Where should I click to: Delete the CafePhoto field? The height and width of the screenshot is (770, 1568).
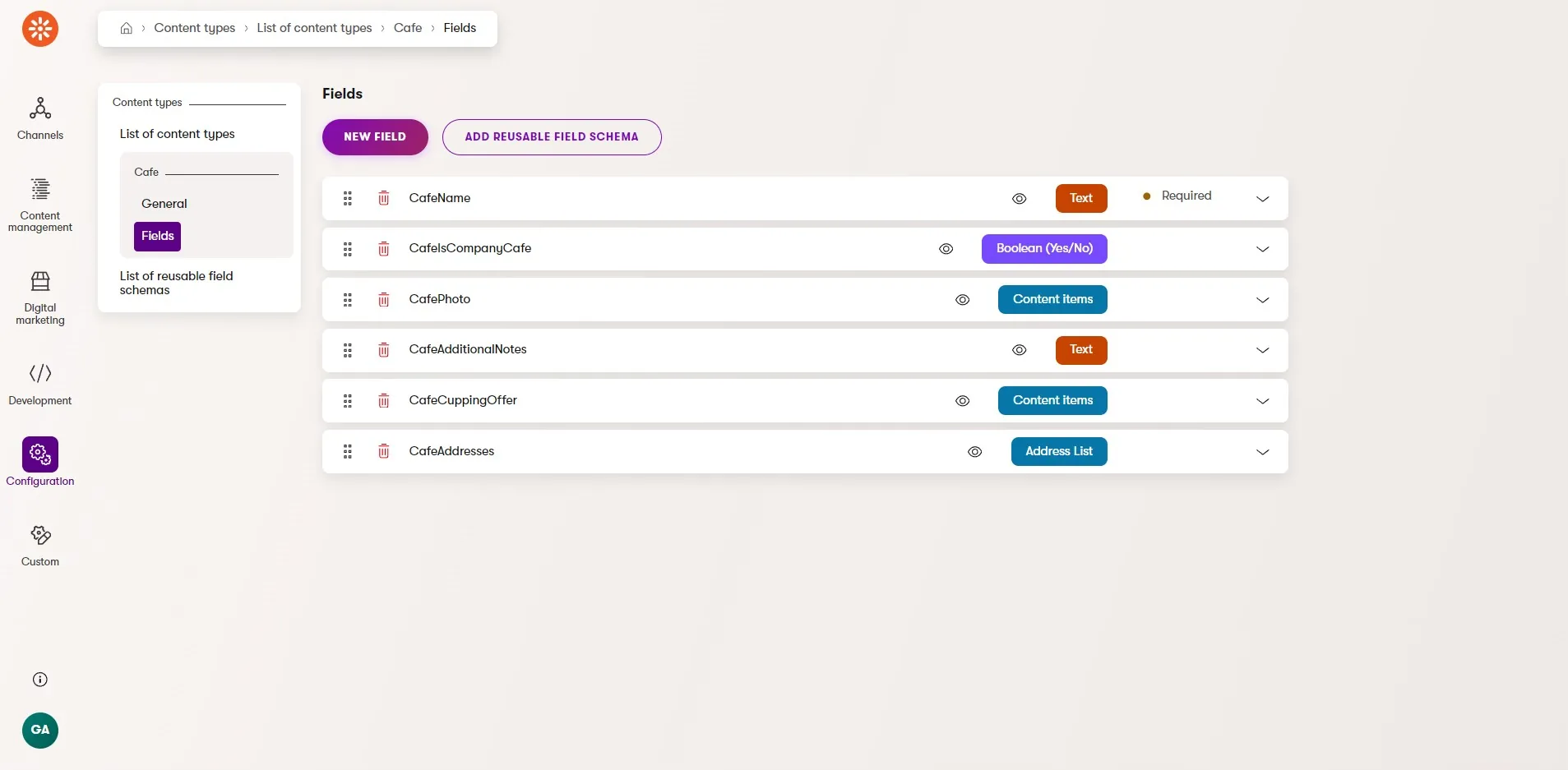tap(383, 299)
